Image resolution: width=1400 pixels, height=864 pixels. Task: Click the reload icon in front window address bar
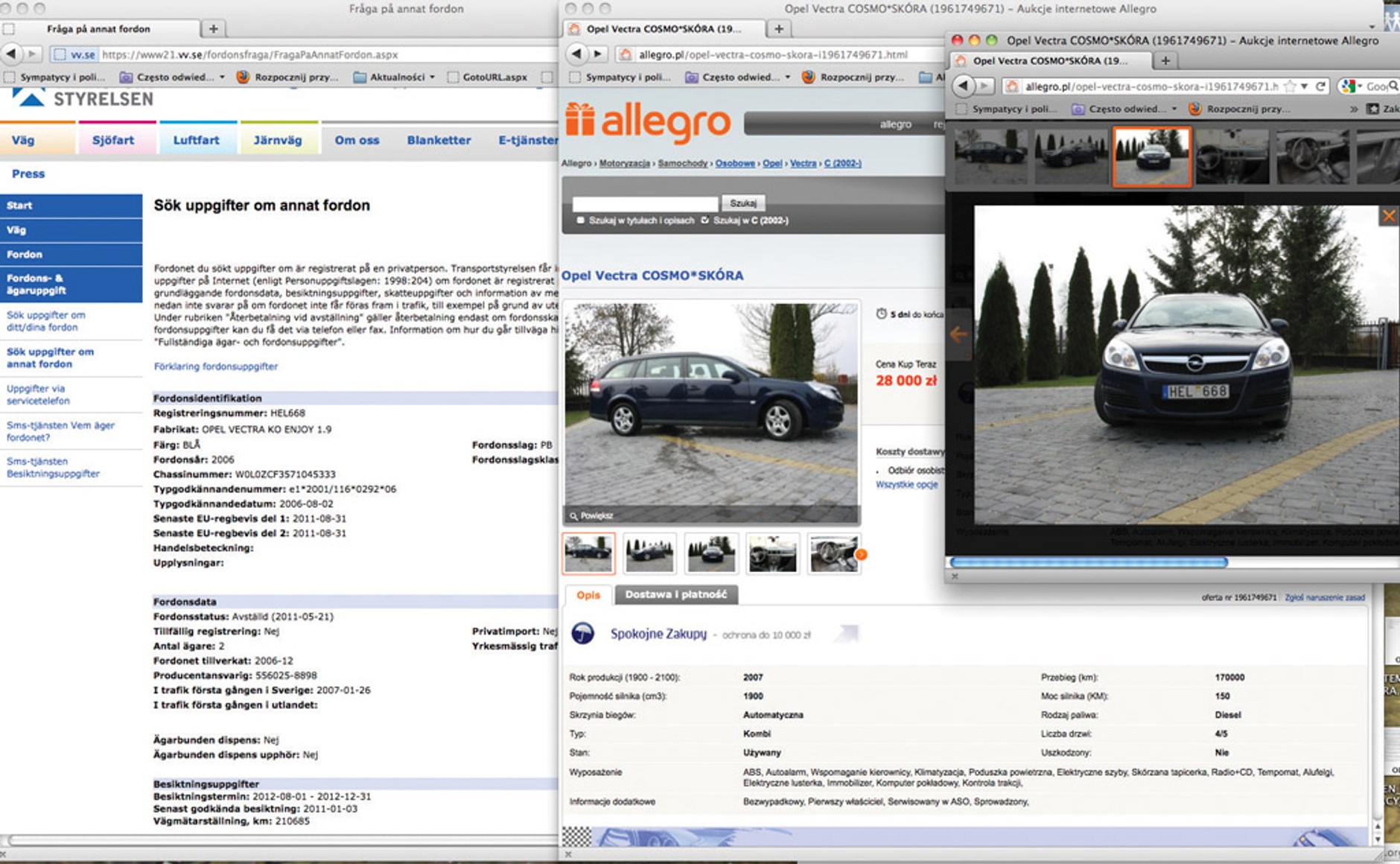tap(1320, 86)
